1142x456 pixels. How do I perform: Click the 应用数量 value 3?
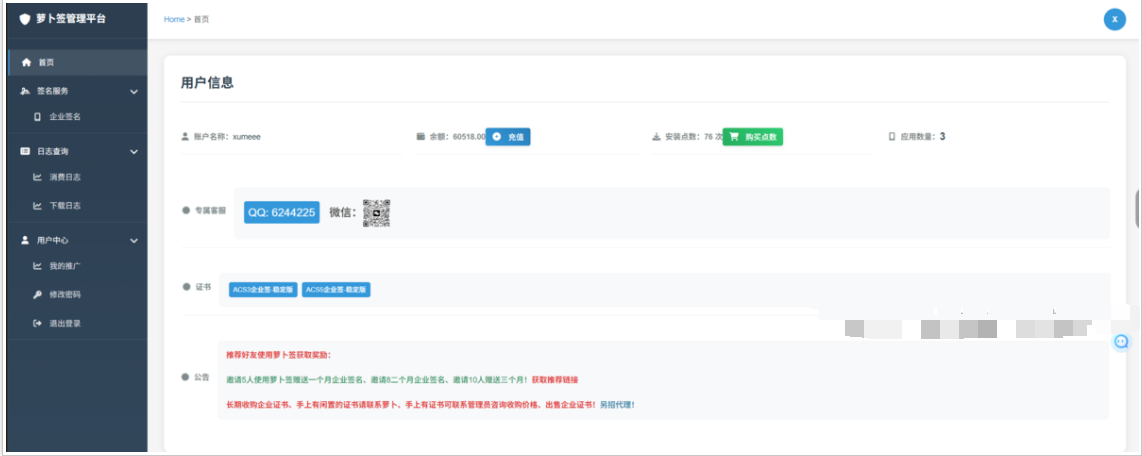942,136
